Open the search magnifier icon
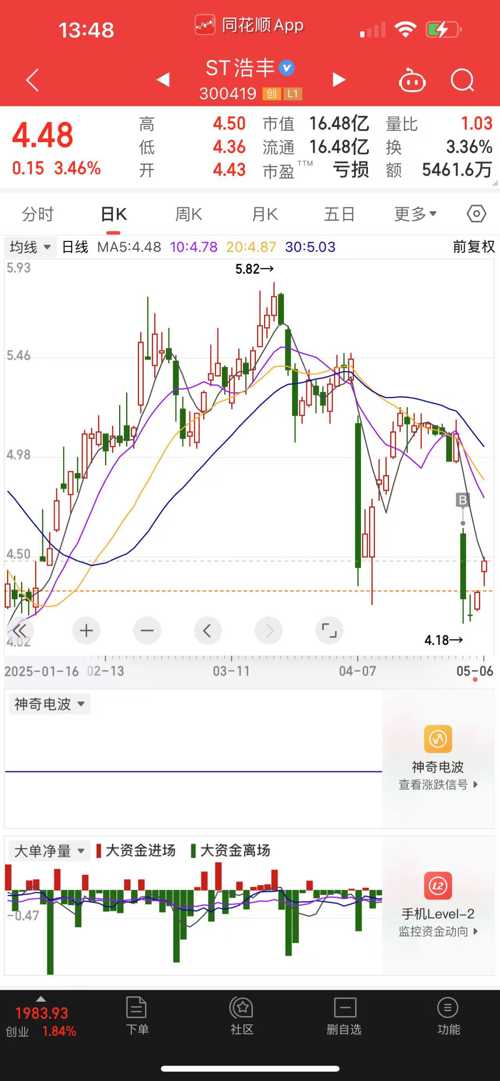500x1081 pixels. (x=463, y=81)
